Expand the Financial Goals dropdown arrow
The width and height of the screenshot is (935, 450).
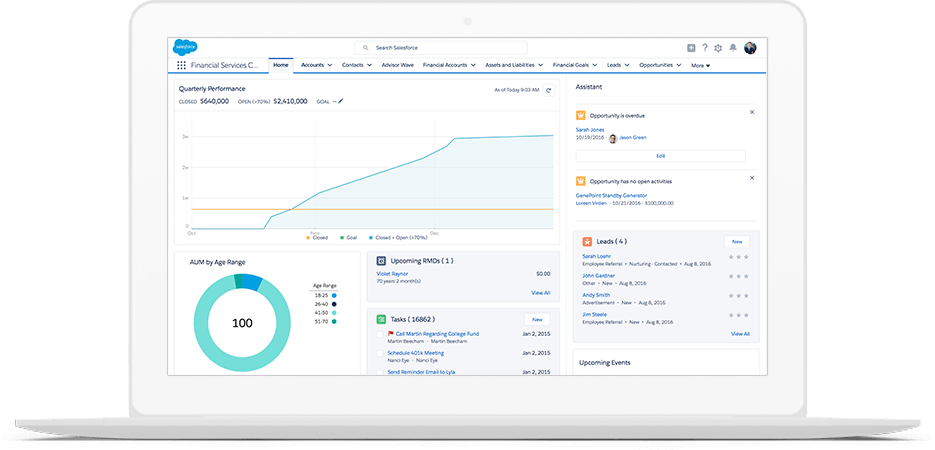click(596, 65)
